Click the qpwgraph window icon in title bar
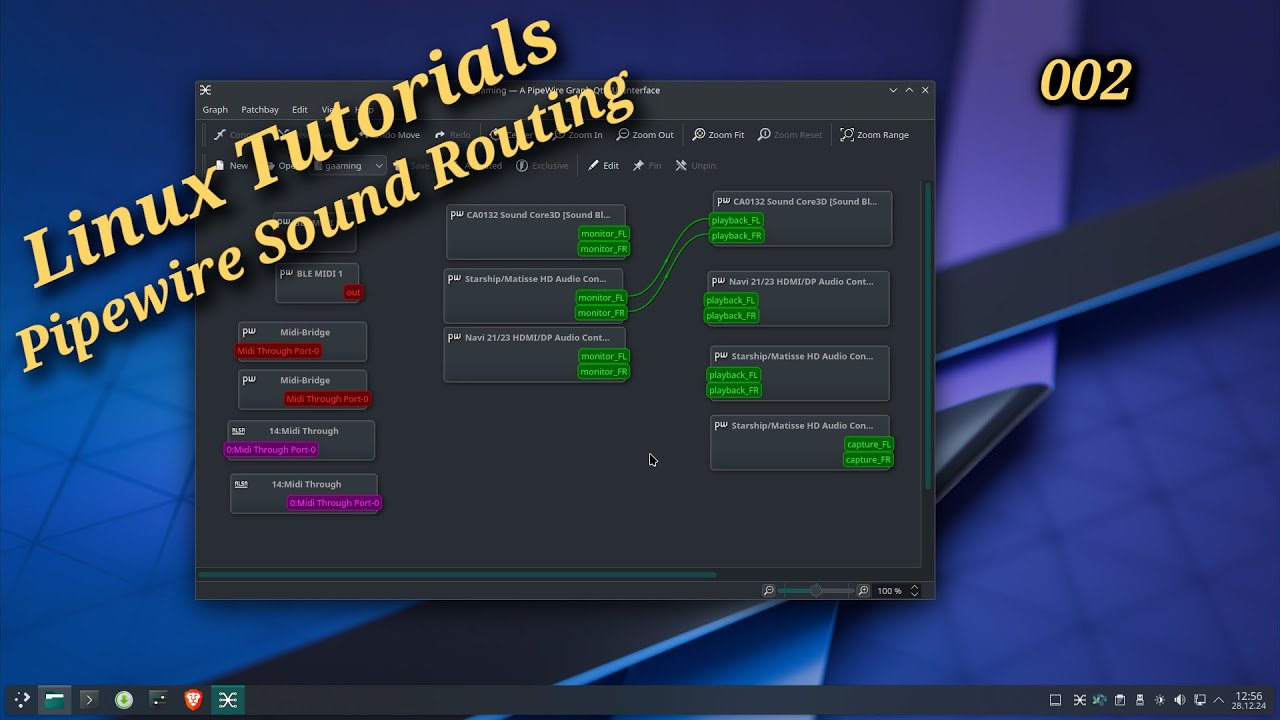Screen dimensions: 1280x720 pos(206,90)
